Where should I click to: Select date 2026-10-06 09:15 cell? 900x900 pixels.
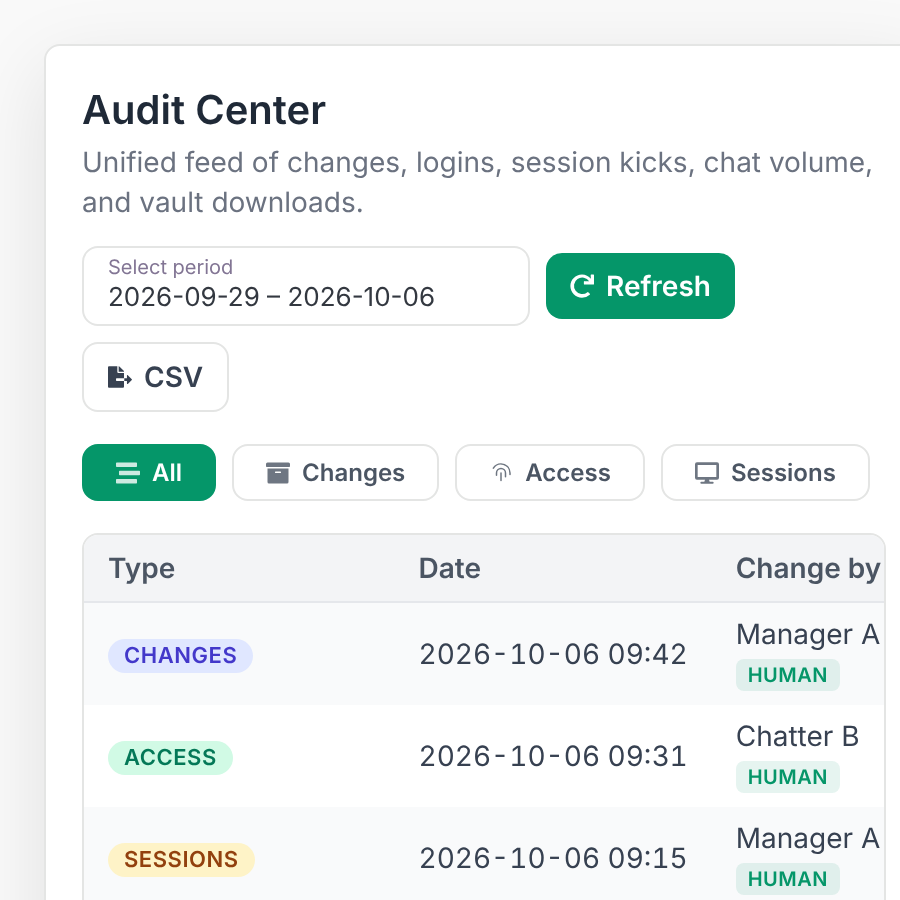point(553,859)
